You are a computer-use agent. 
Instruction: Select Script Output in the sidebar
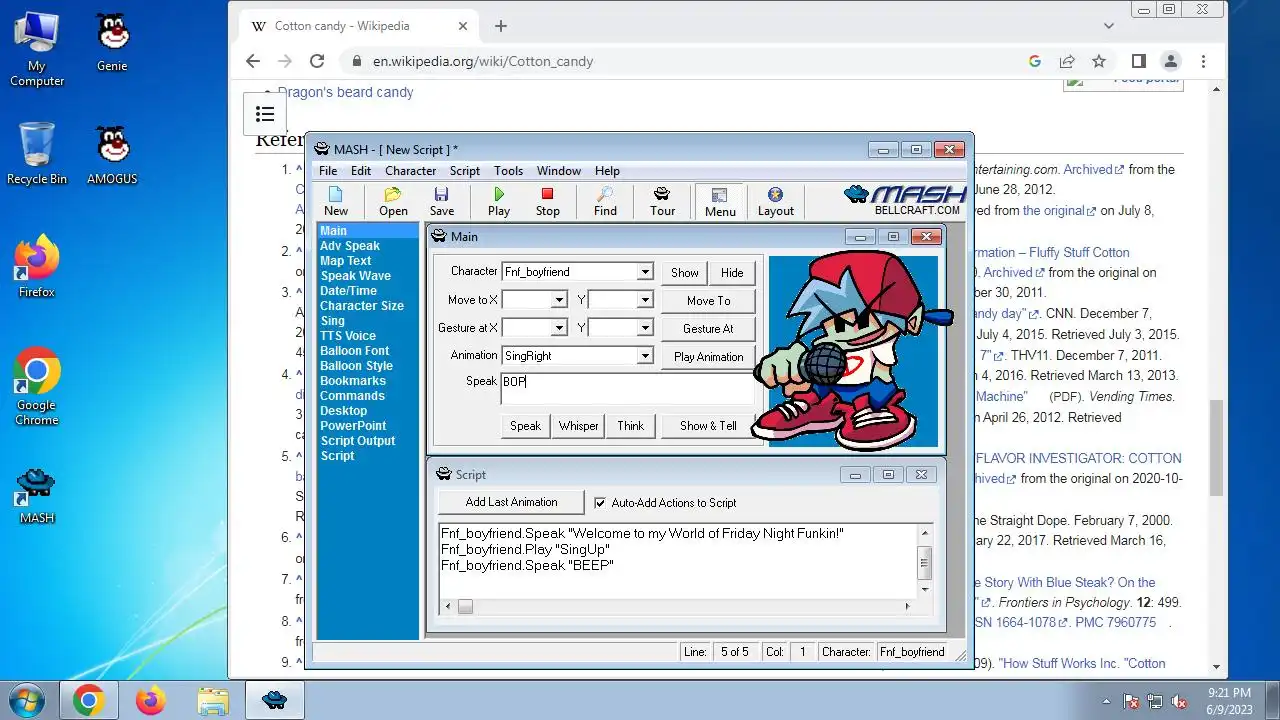coord(357,441)
